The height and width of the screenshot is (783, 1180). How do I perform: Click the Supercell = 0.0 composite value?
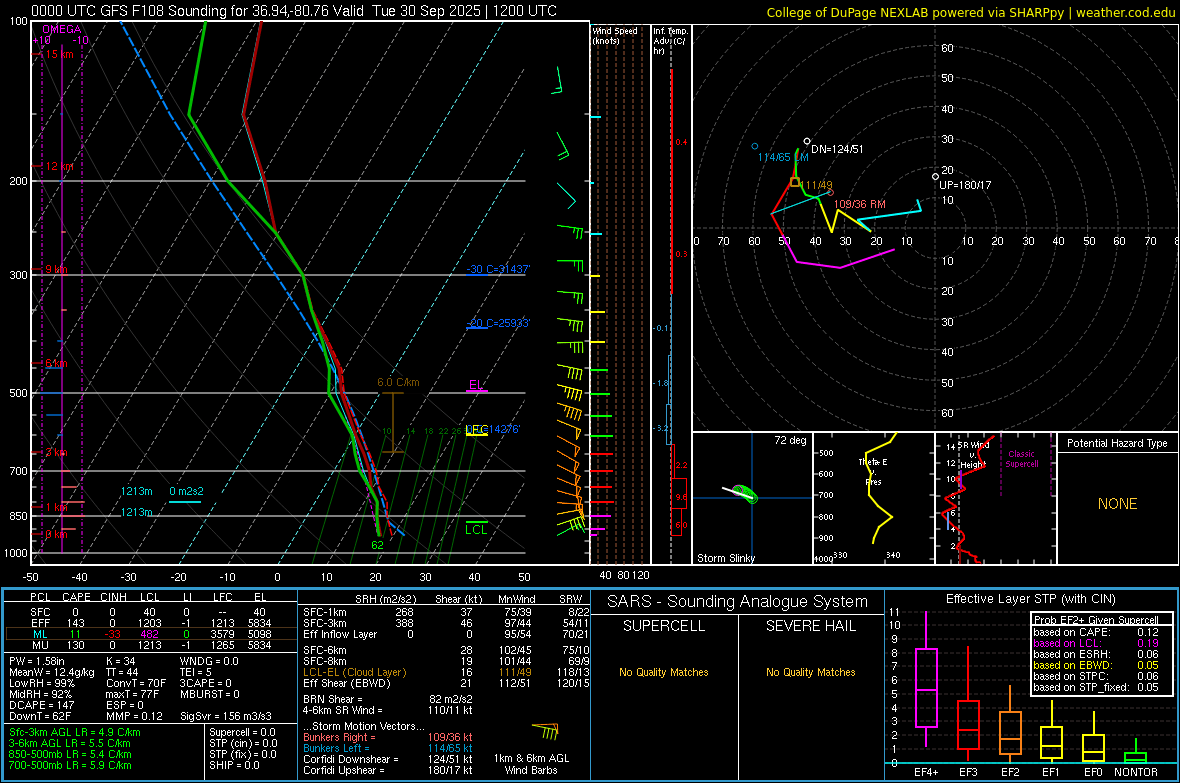[x=242, y=732]
